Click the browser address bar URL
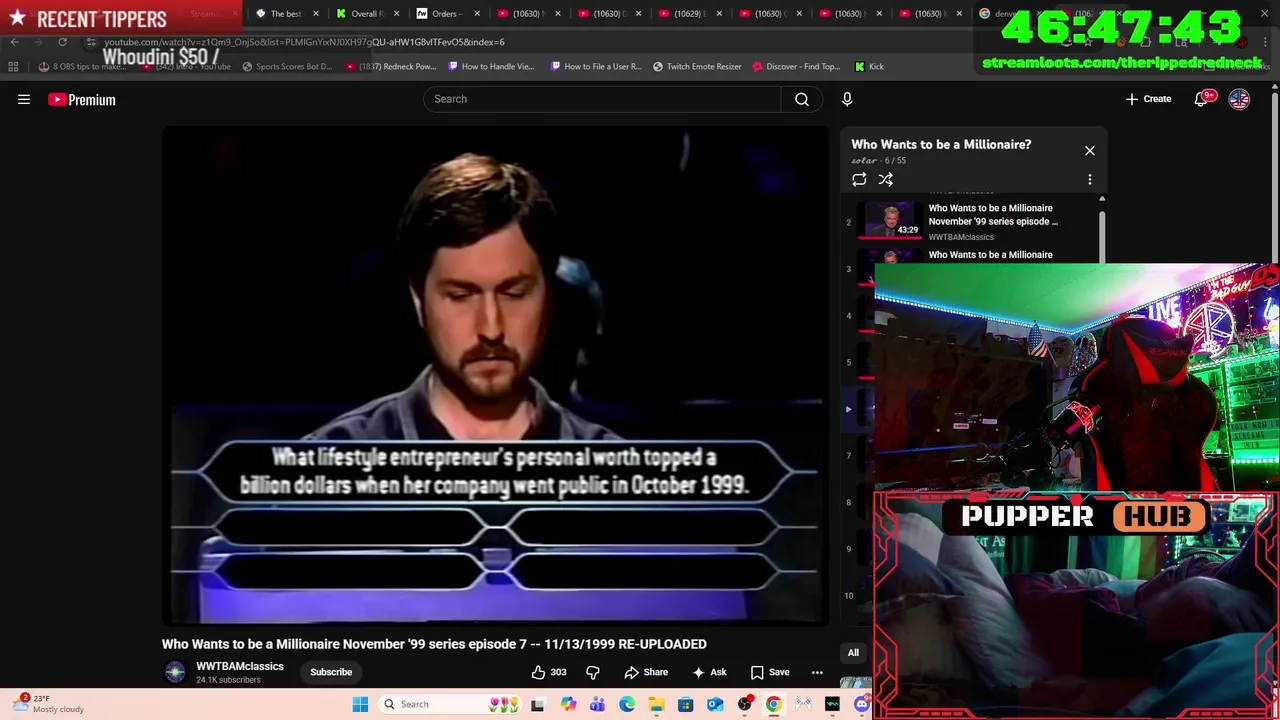 click(304, 42)
